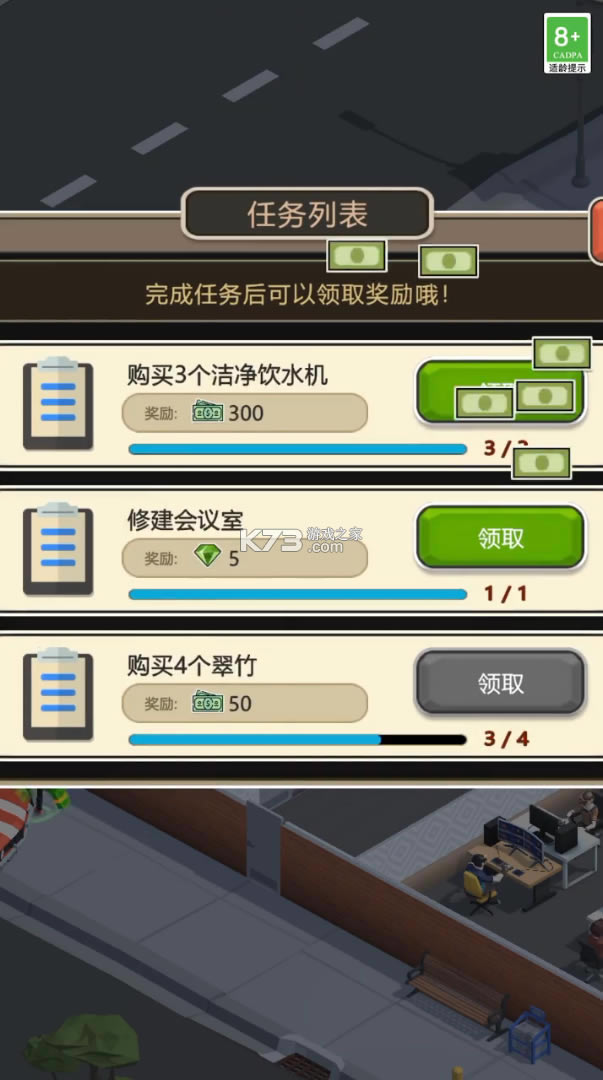Click the progress bar showing 3 / 4
Image resolution: width=603 pixels, height=1080 pixels.
point(297,740)
